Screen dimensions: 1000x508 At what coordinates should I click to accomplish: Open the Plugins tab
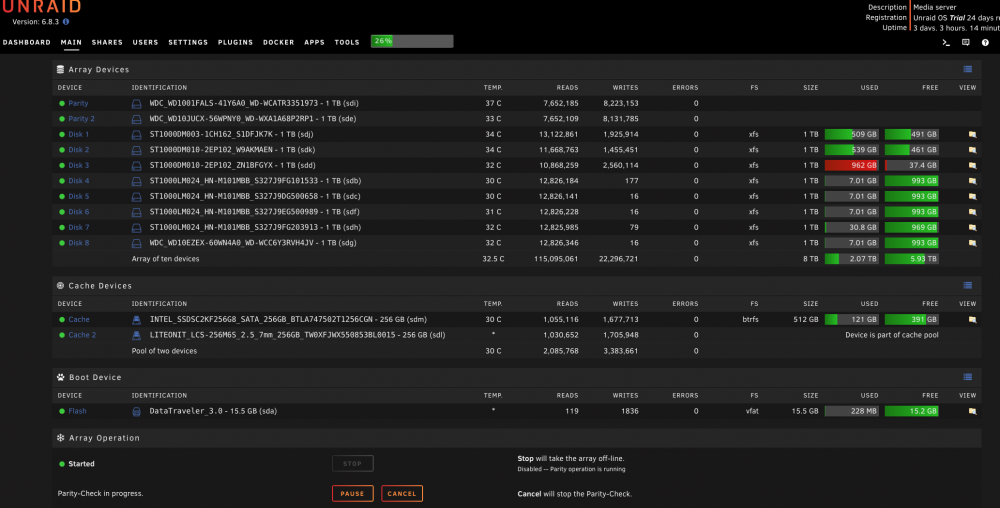(x=235, y=42)
